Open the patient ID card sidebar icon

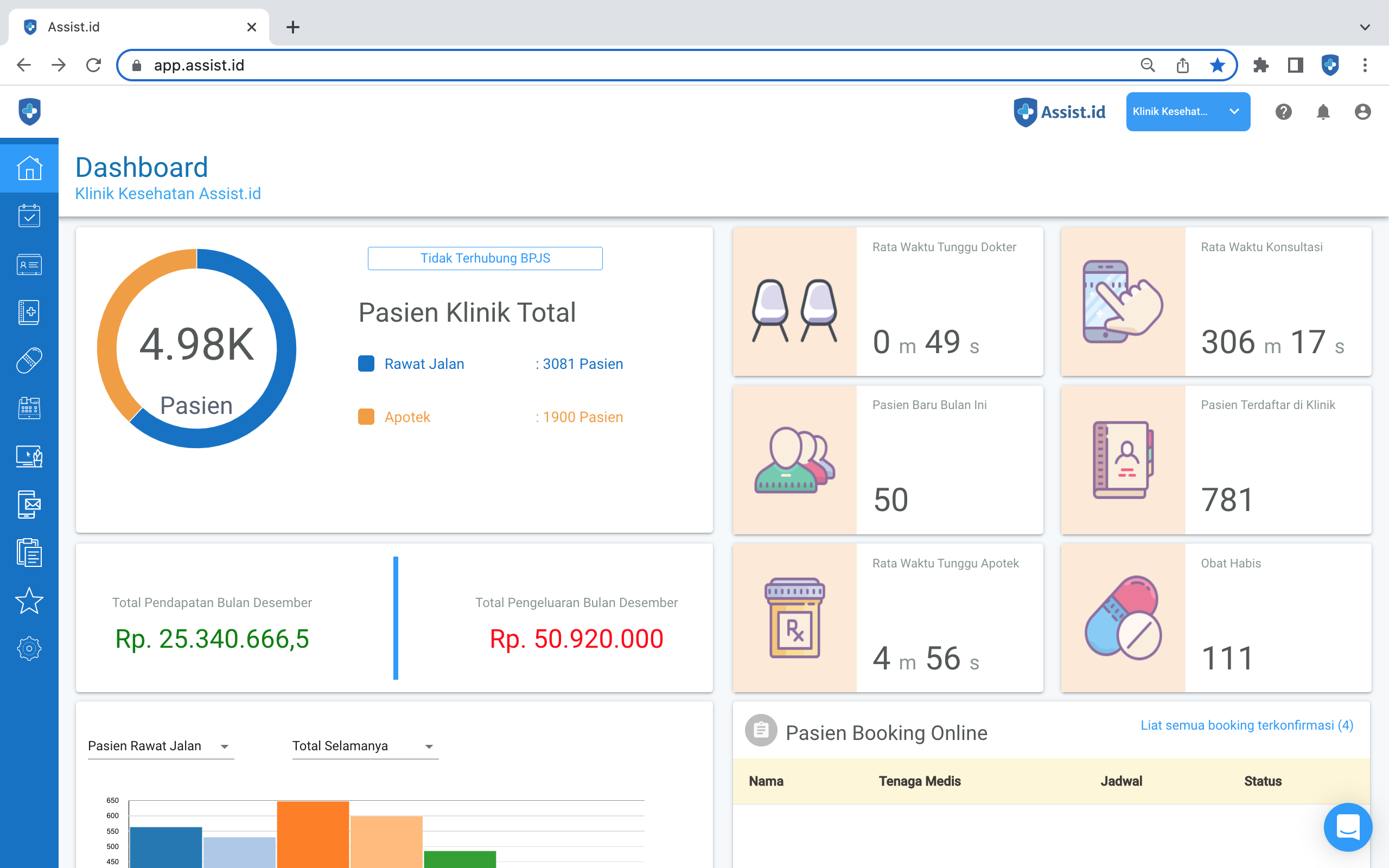[x=29, y=265]
